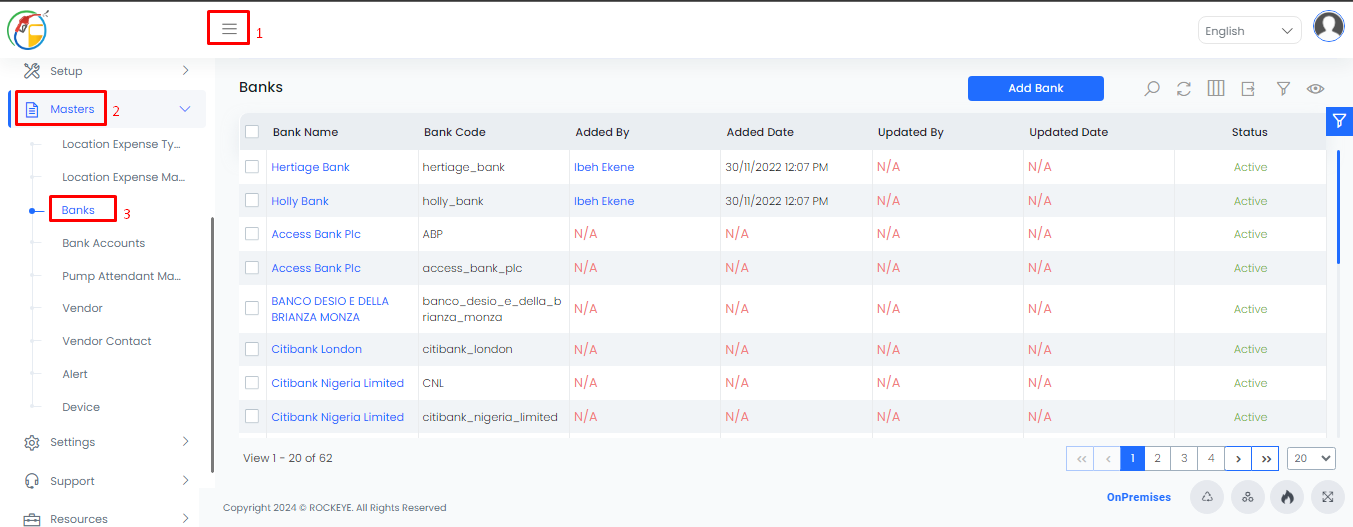Viewport: 1353px width, 527px height.
Task: Click the search magnifier icon
Action: tap(1152, 88)
